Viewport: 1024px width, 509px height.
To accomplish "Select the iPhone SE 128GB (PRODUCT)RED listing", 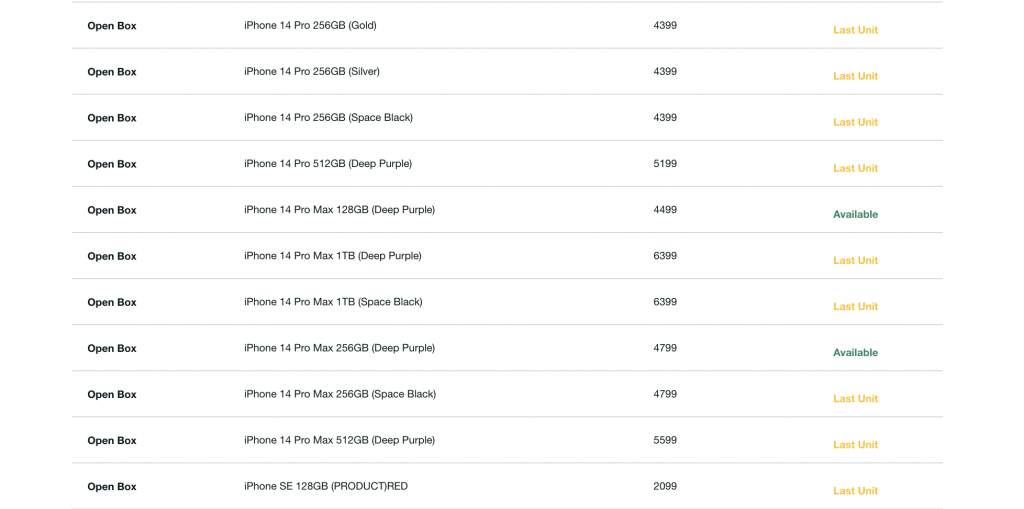I will (326, 486).
